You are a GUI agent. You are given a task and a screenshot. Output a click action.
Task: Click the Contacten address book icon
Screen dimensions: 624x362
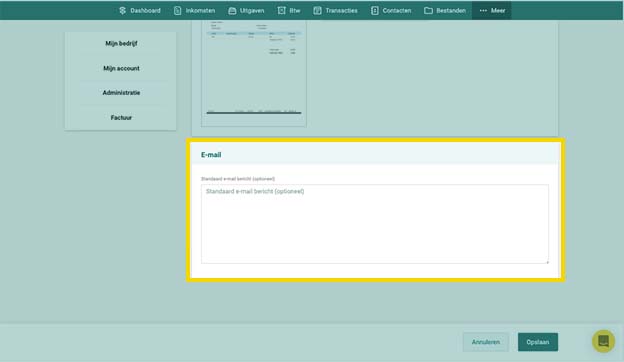coord(374,11)
